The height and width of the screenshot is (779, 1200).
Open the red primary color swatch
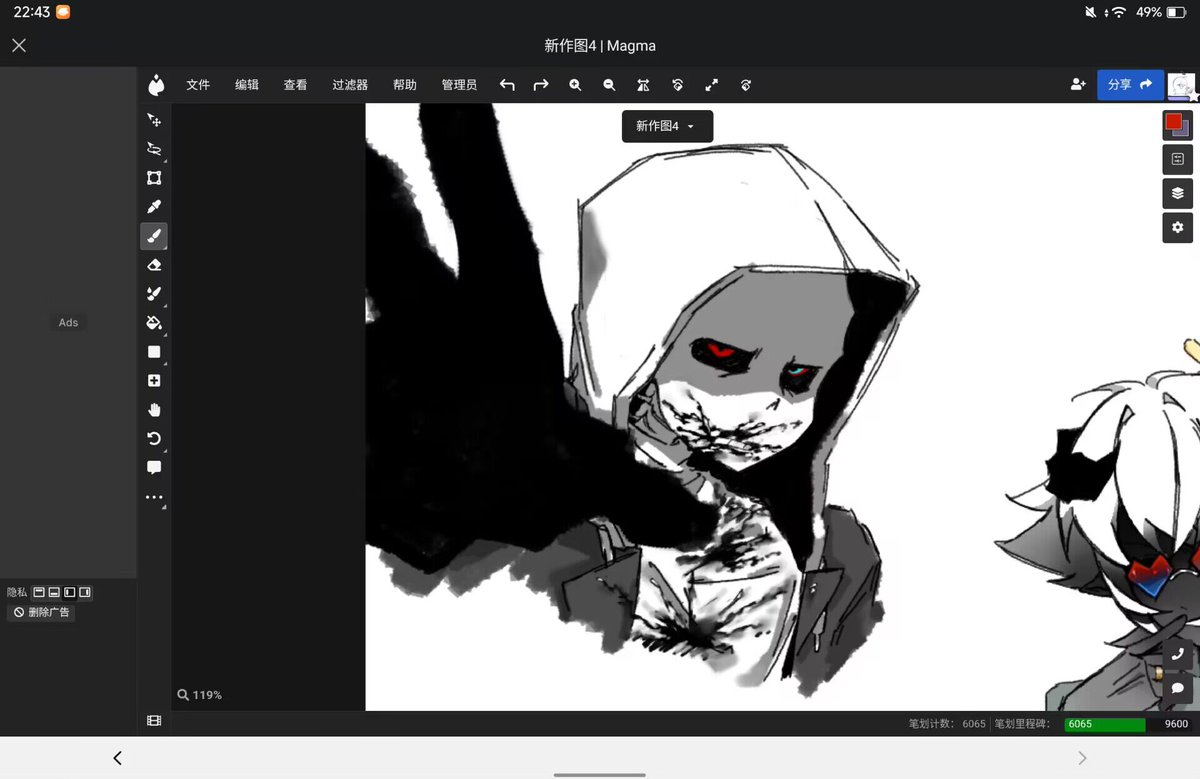click(1173, 121)
